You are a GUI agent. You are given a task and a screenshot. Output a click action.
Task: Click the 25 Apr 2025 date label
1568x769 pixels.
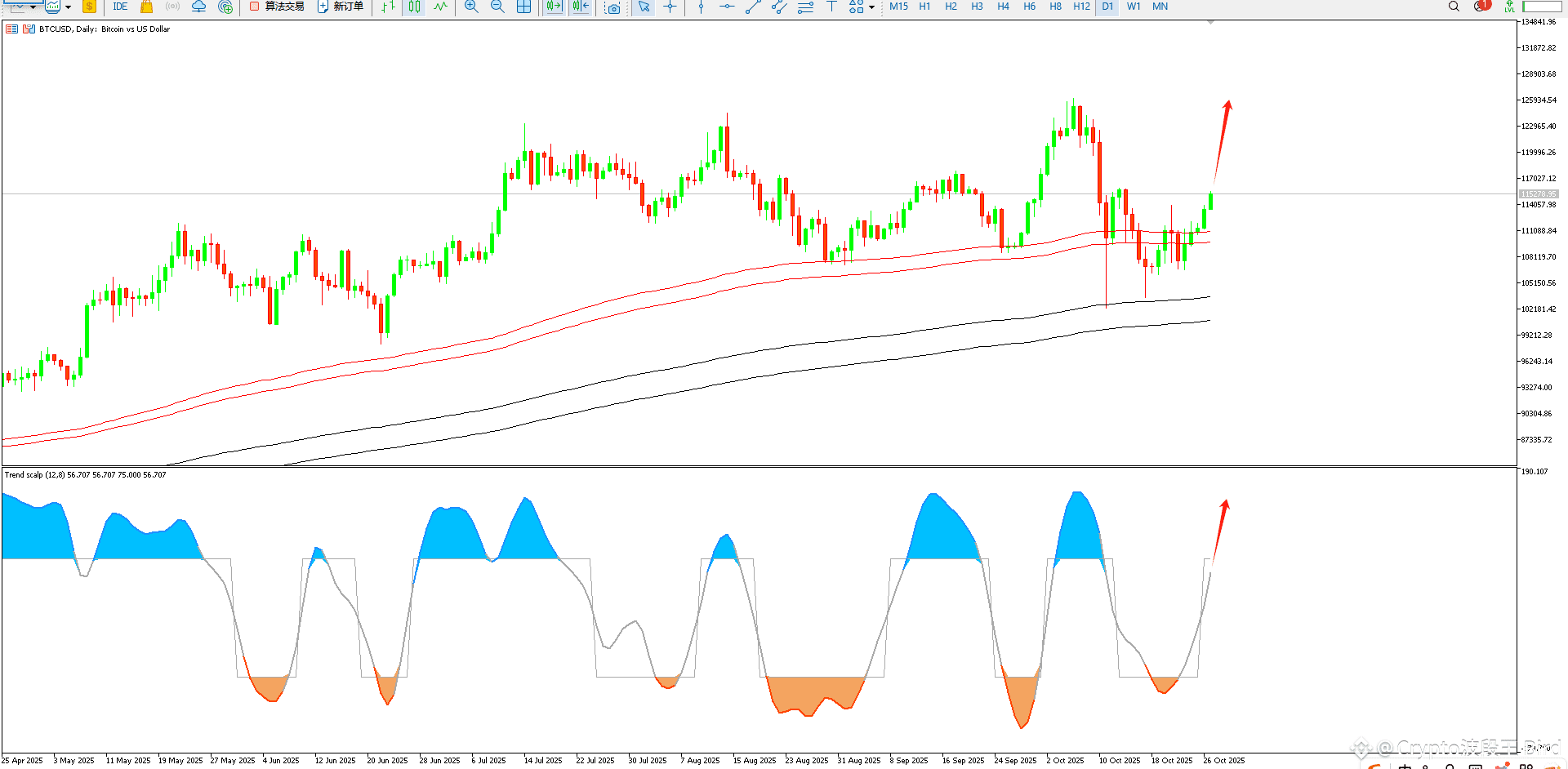(x=22, y=761)
